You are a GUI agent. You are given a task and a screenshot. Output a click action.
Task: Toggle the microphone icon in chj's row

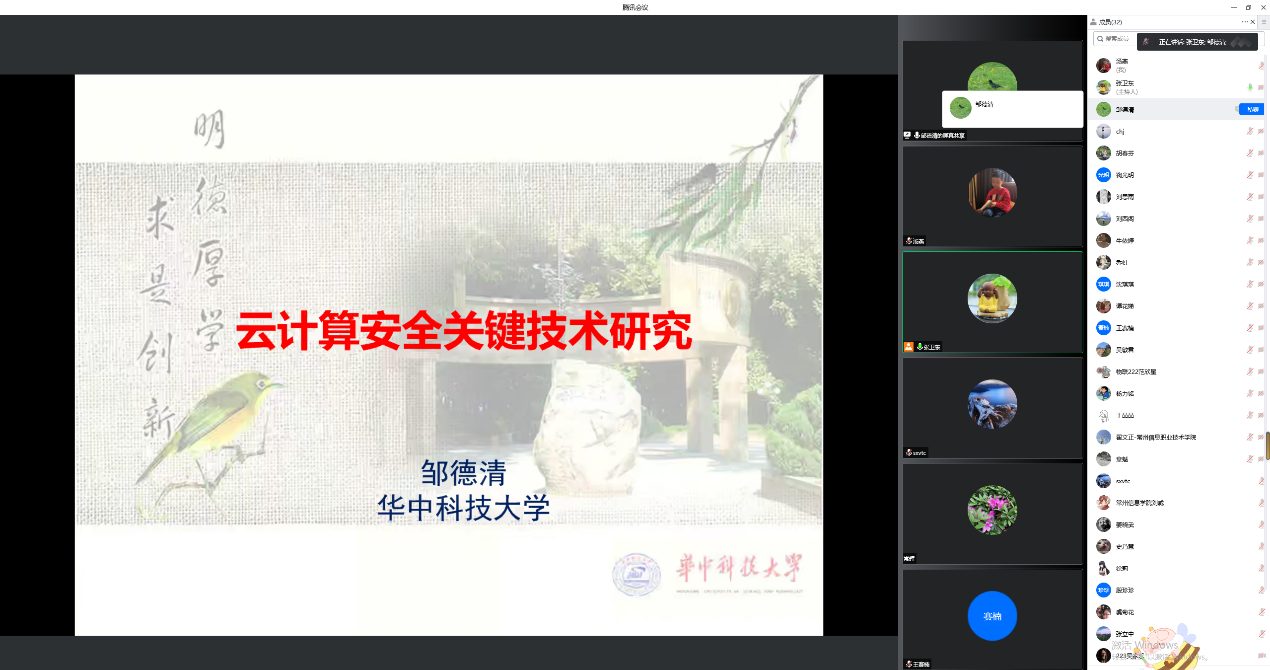pos(1249,131)
